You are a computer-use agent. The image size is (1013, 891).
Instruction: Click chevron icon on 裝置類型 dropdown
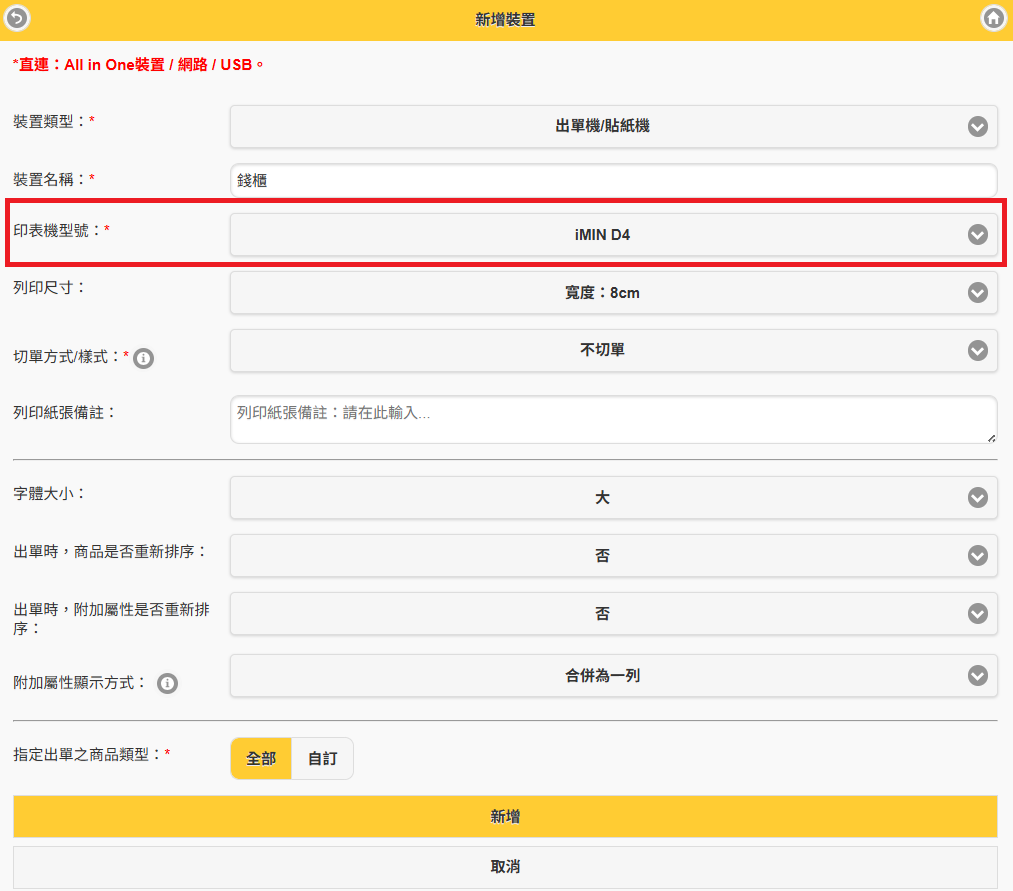click(x=977, y=127)
